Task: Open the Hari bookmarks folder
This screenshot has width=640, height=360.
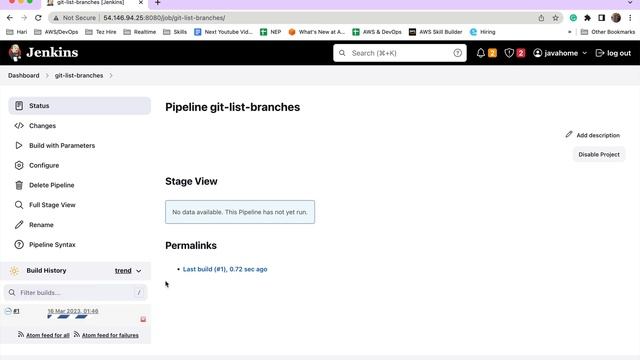Action: (17, 32)
